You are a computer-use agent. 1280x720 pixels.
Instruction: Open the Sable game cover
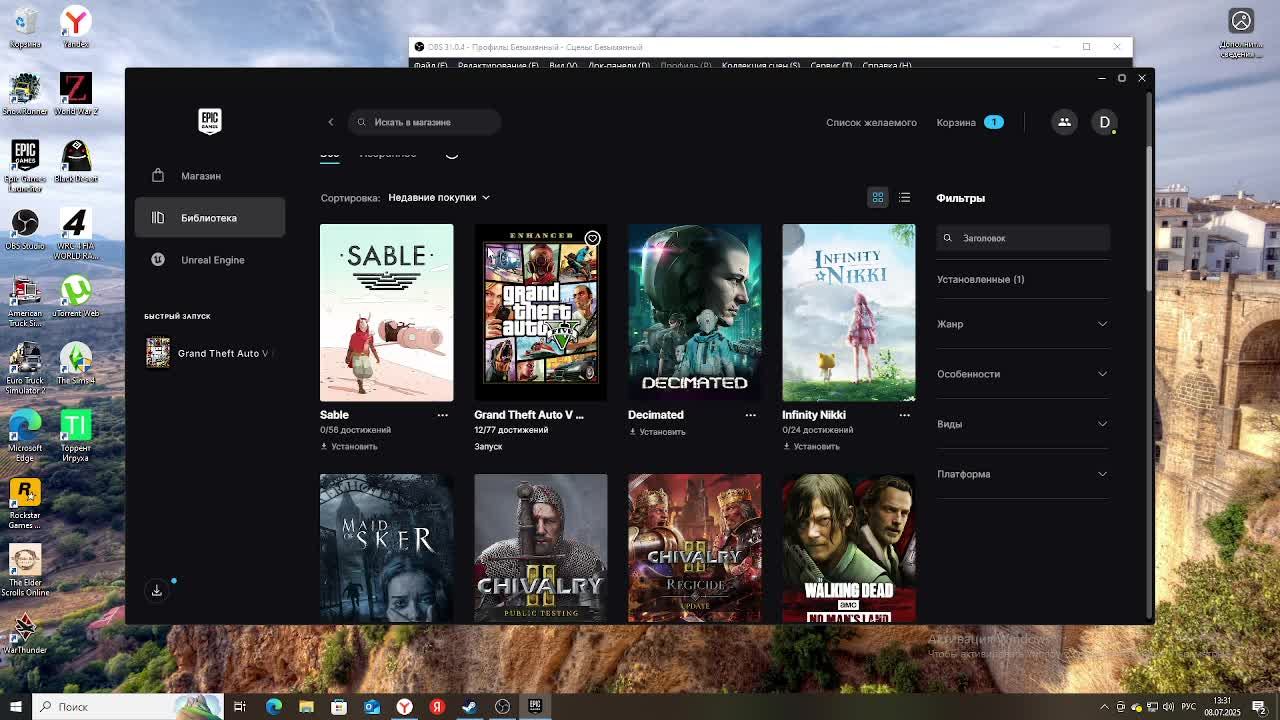point(386,312)
